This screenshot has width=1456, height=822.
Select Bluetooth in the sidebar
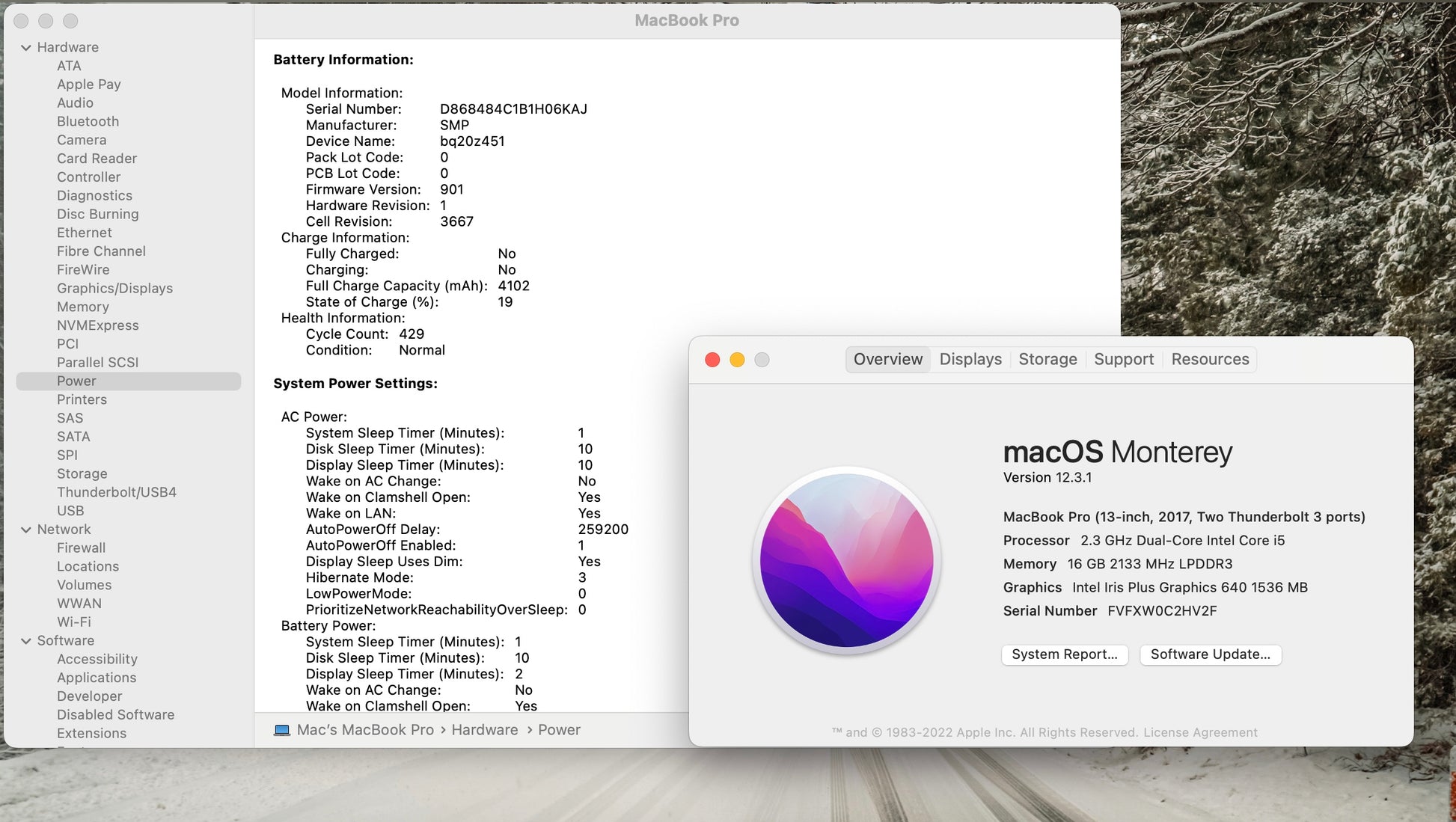[x=88, y=121]
